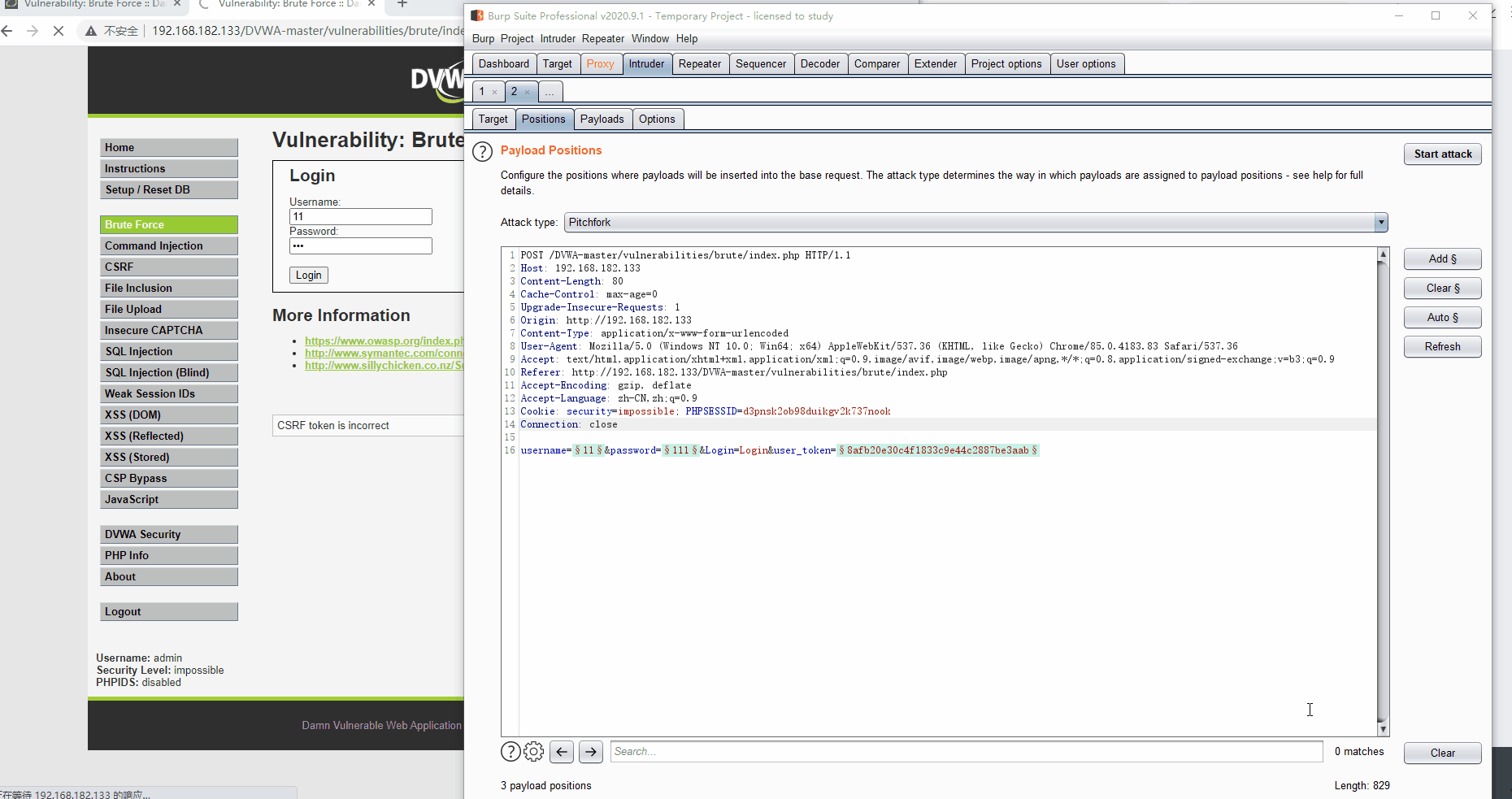Open the owasp.org More Information link
The image size is (1512, 799).
tap(385, 341)
